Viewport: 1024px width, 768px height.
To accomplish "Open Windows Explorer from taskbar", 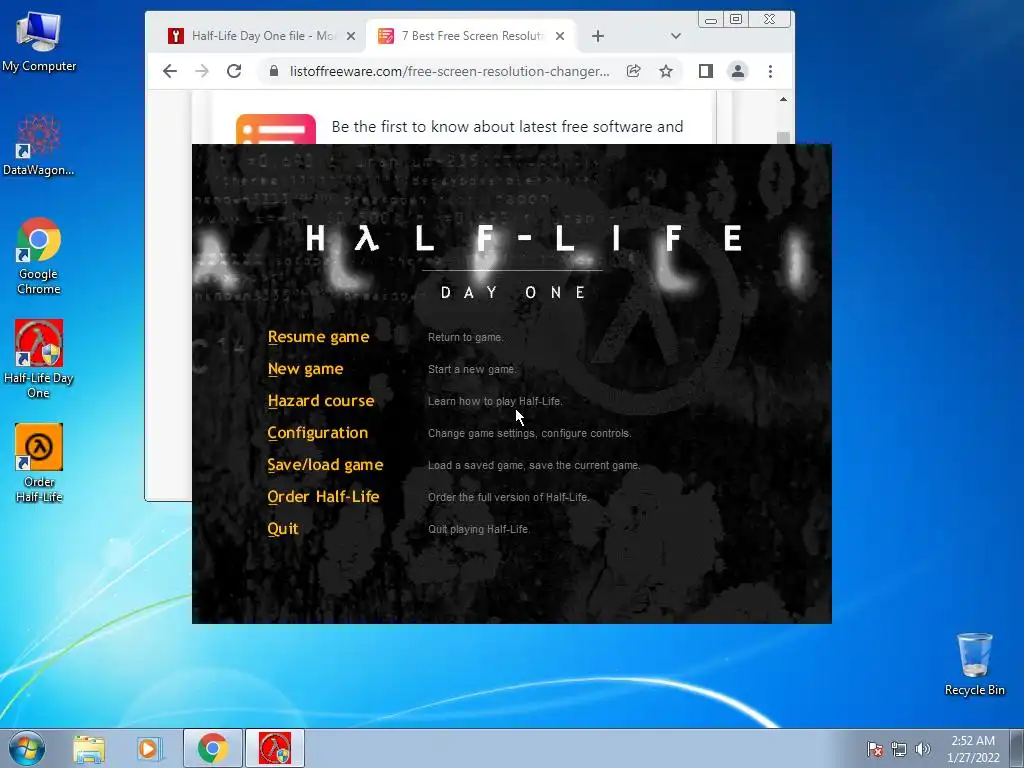I will [x=89, y=748].
